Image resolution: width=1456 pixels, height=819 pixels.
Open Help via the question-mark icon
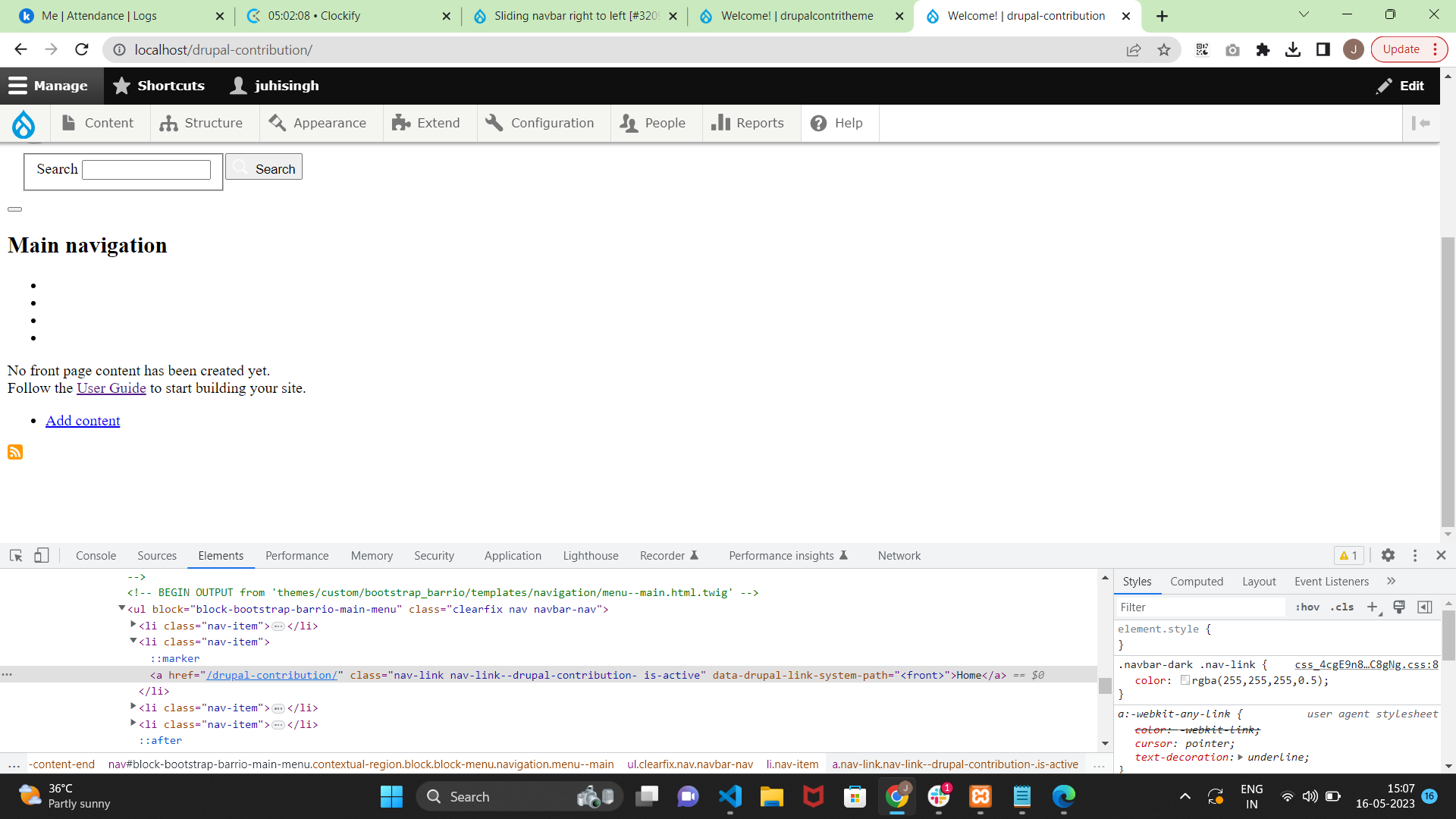819,122
